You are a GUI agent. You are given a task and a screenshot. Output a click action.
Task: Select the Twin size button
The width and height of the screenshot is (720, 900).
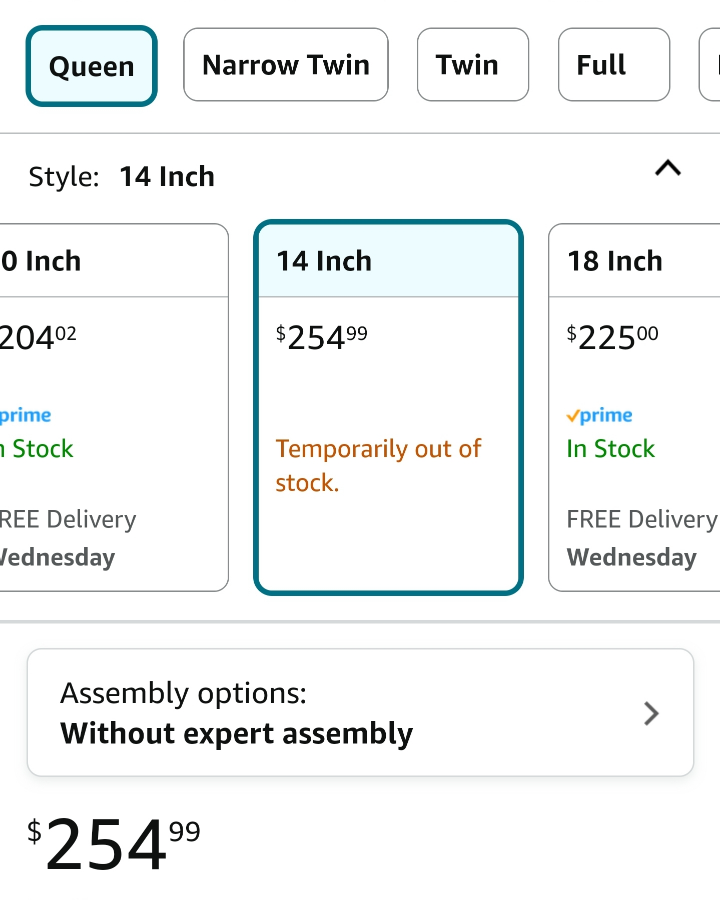click(473, 64)
